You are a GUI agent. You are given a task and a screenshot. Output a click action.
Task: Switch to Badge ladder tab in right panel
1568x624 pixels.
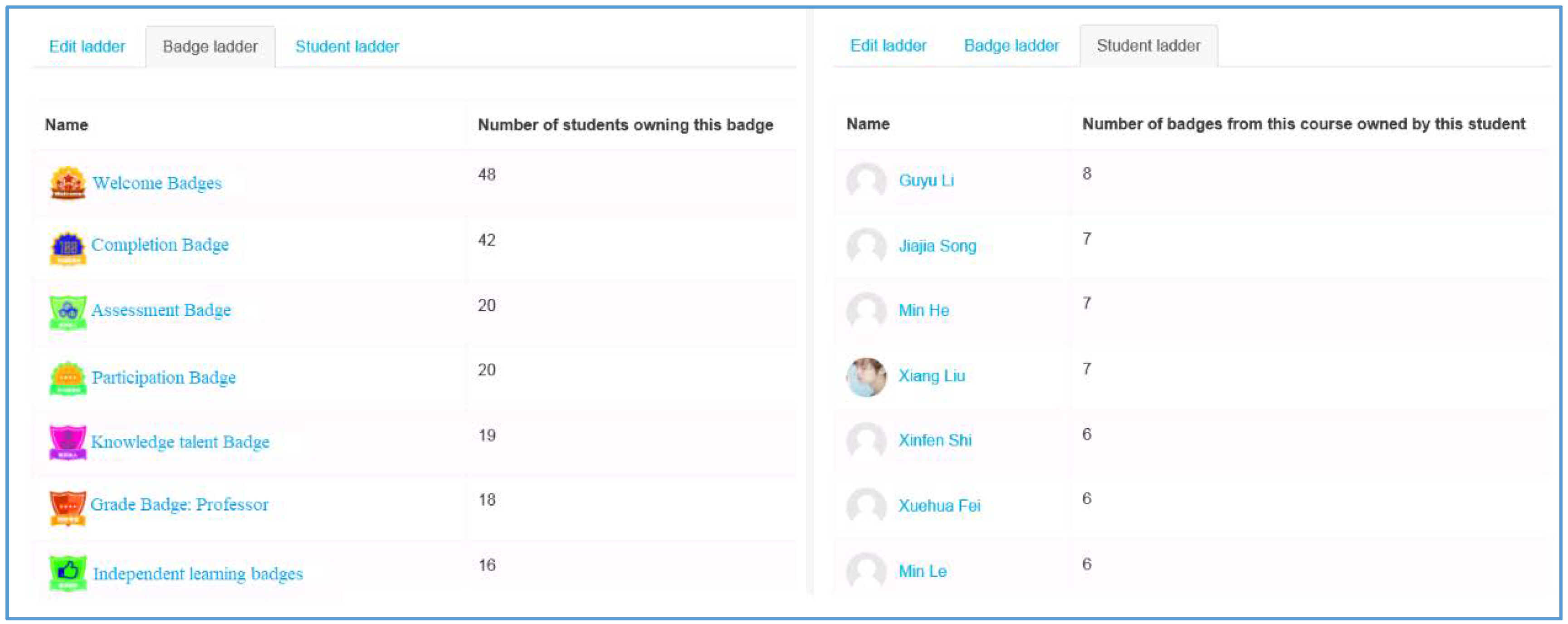[x=1011, y=46]
